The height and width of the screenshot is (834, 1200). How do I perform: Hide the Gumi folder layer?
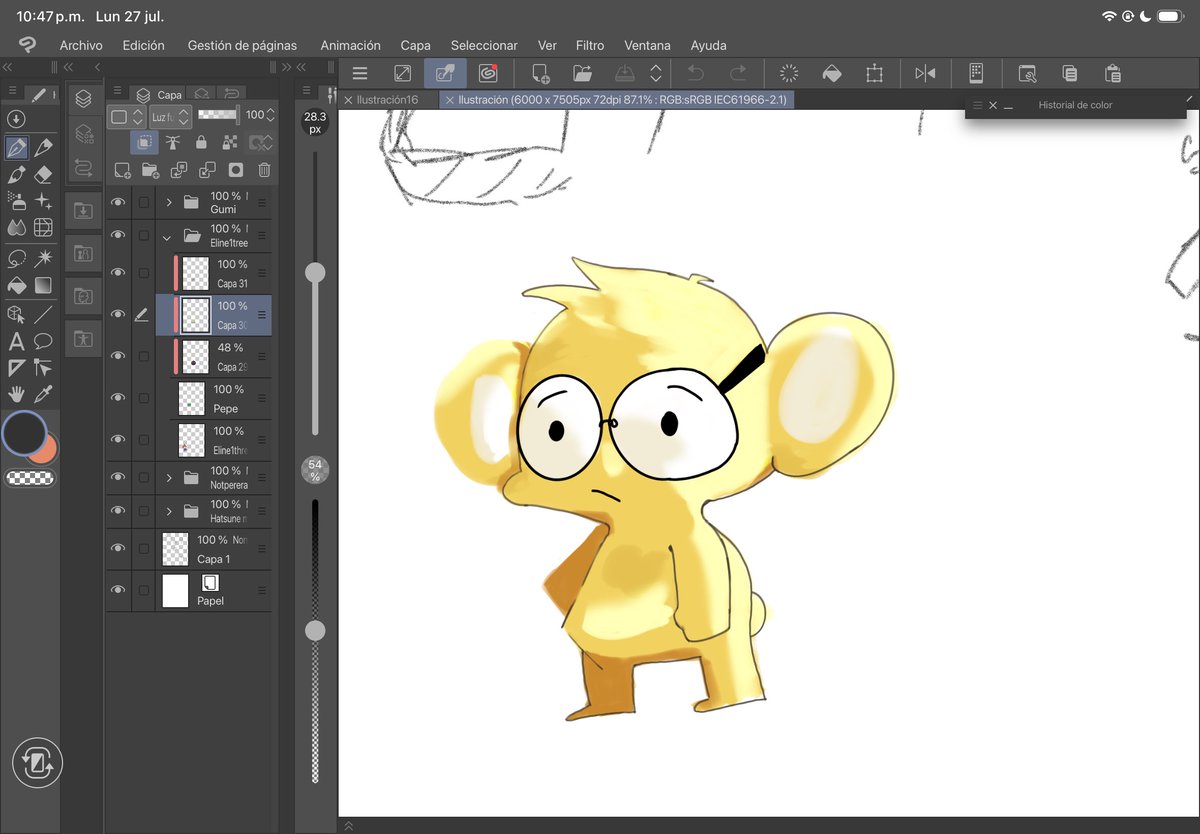pos(118,202)
